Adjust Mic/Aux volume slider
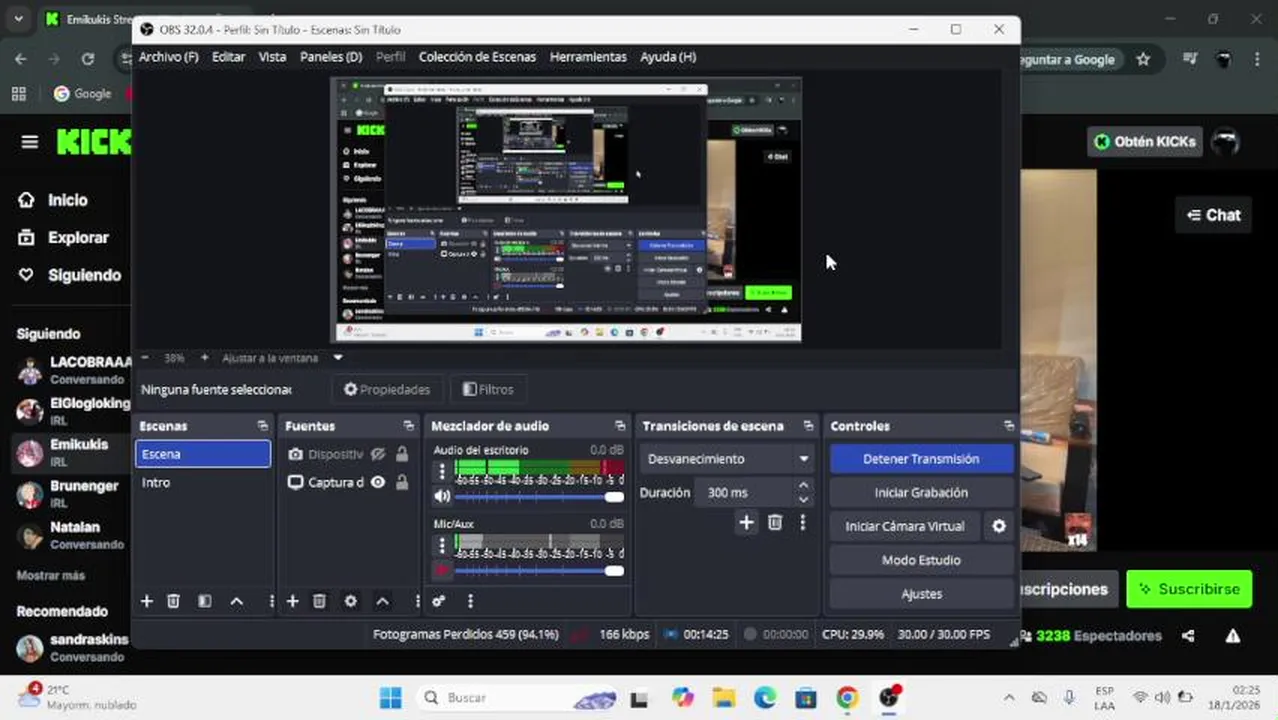The width and height of the screenshot is (1278, 720). click(539, 571)
